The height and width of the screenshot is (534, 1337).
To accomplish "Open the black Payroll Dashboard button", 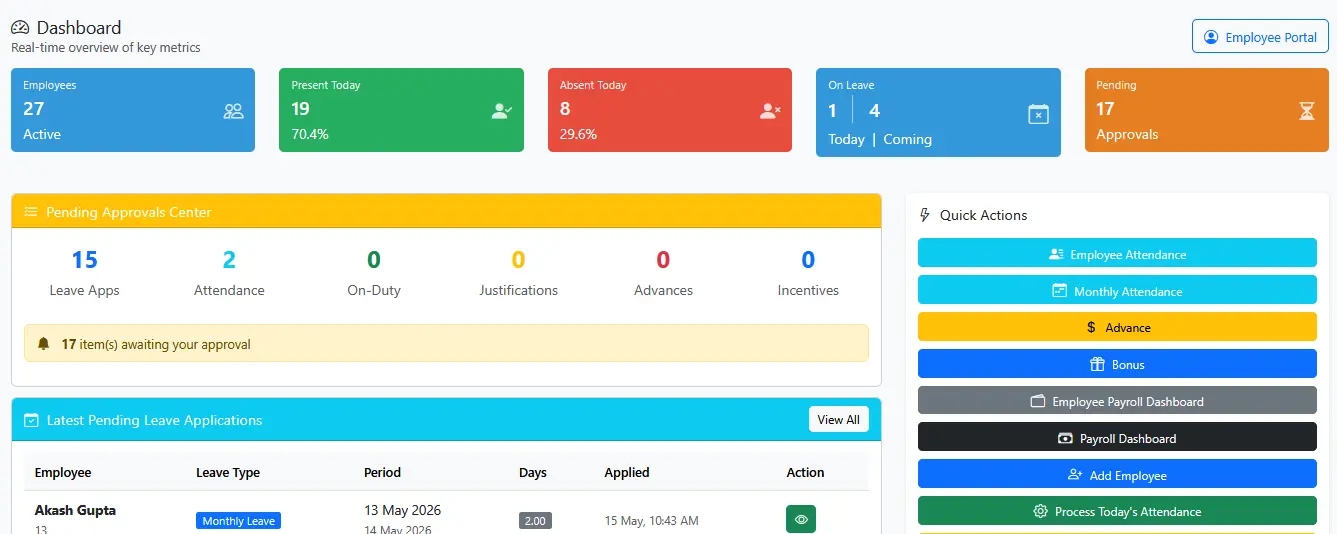I will [x=1117, y=438].
